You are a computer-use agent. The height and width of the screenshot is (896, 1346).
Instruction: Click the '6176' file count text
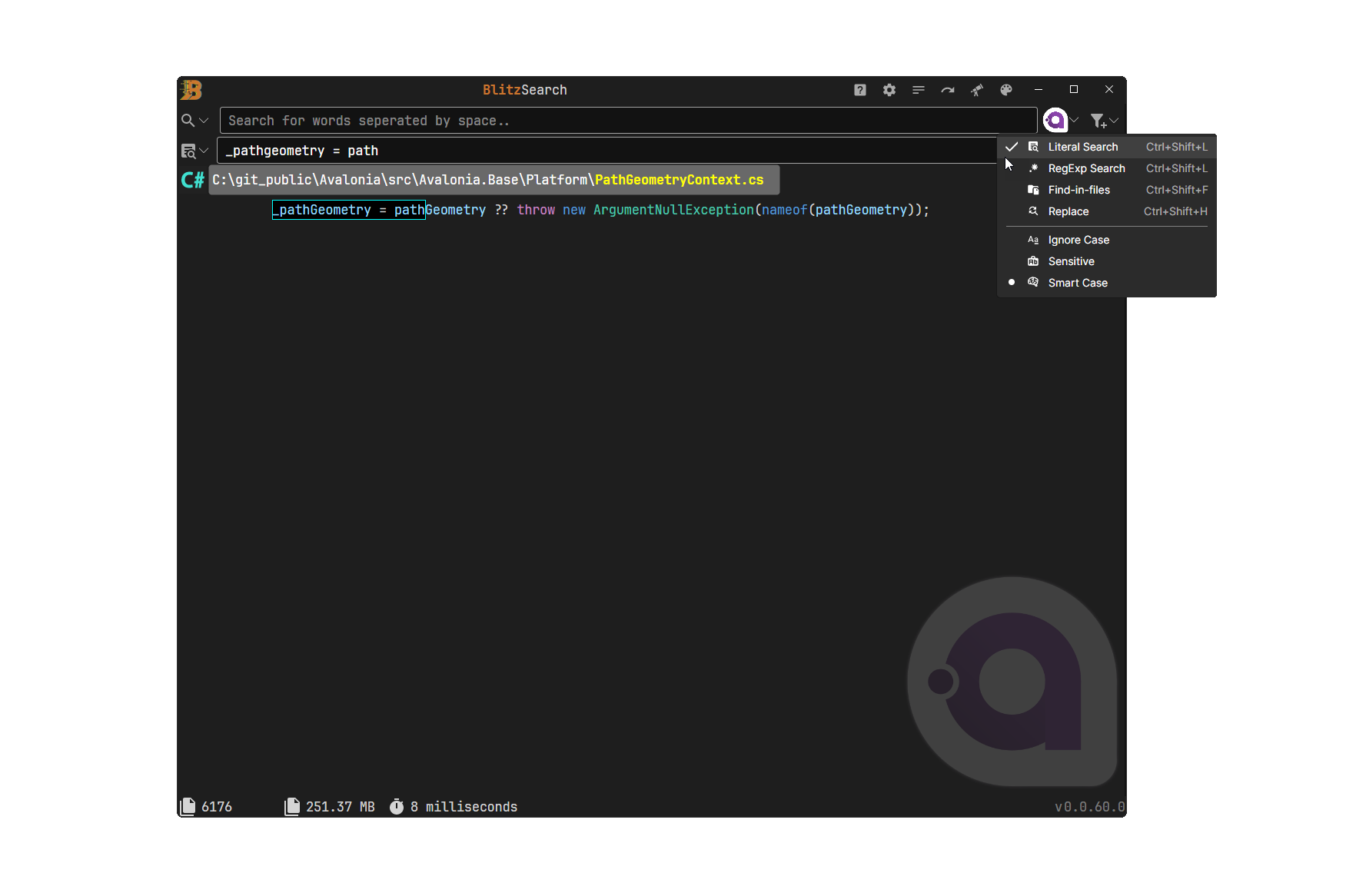217,807
